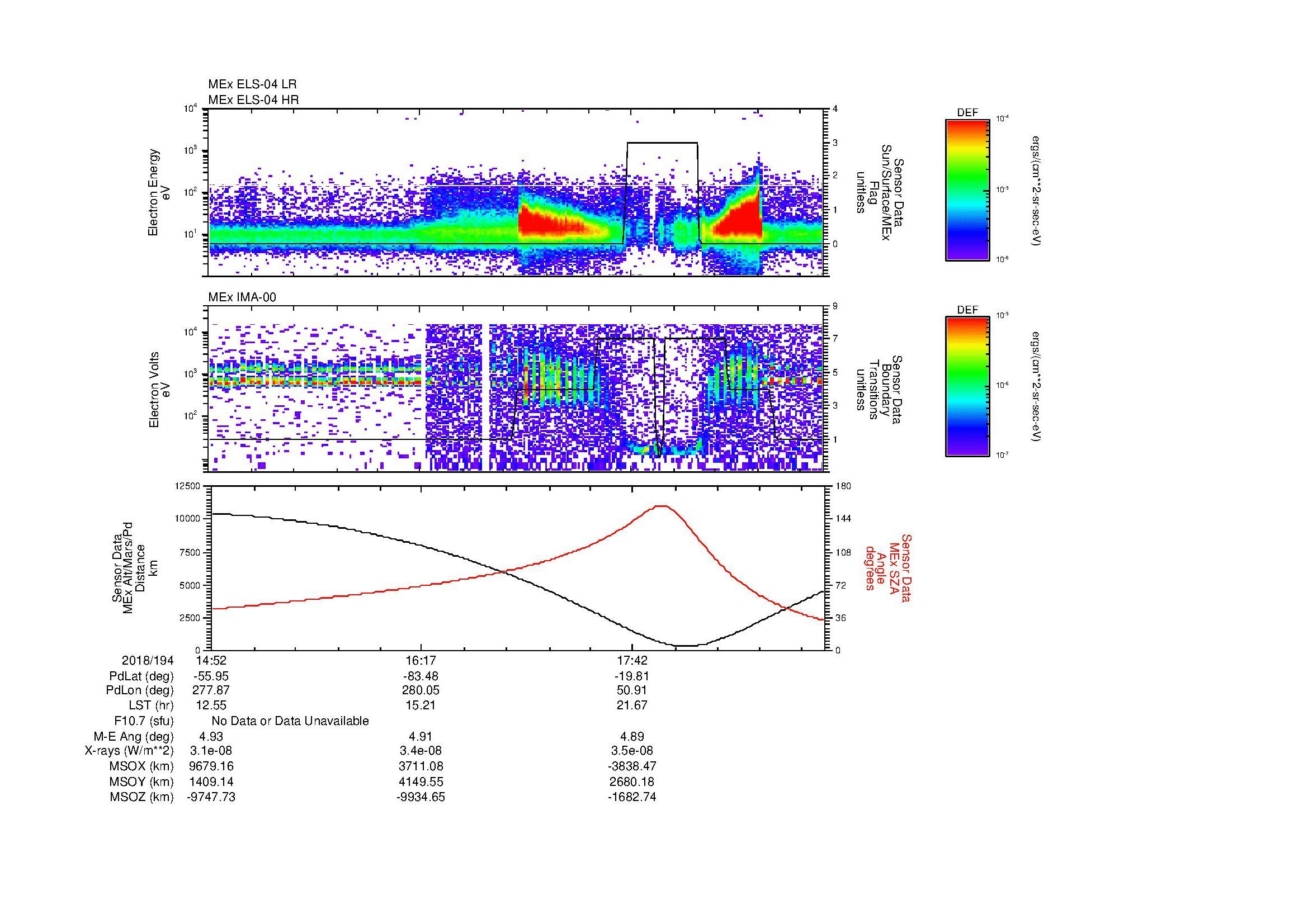Click the '12500' tick on the altitude axis

point(187,486)
